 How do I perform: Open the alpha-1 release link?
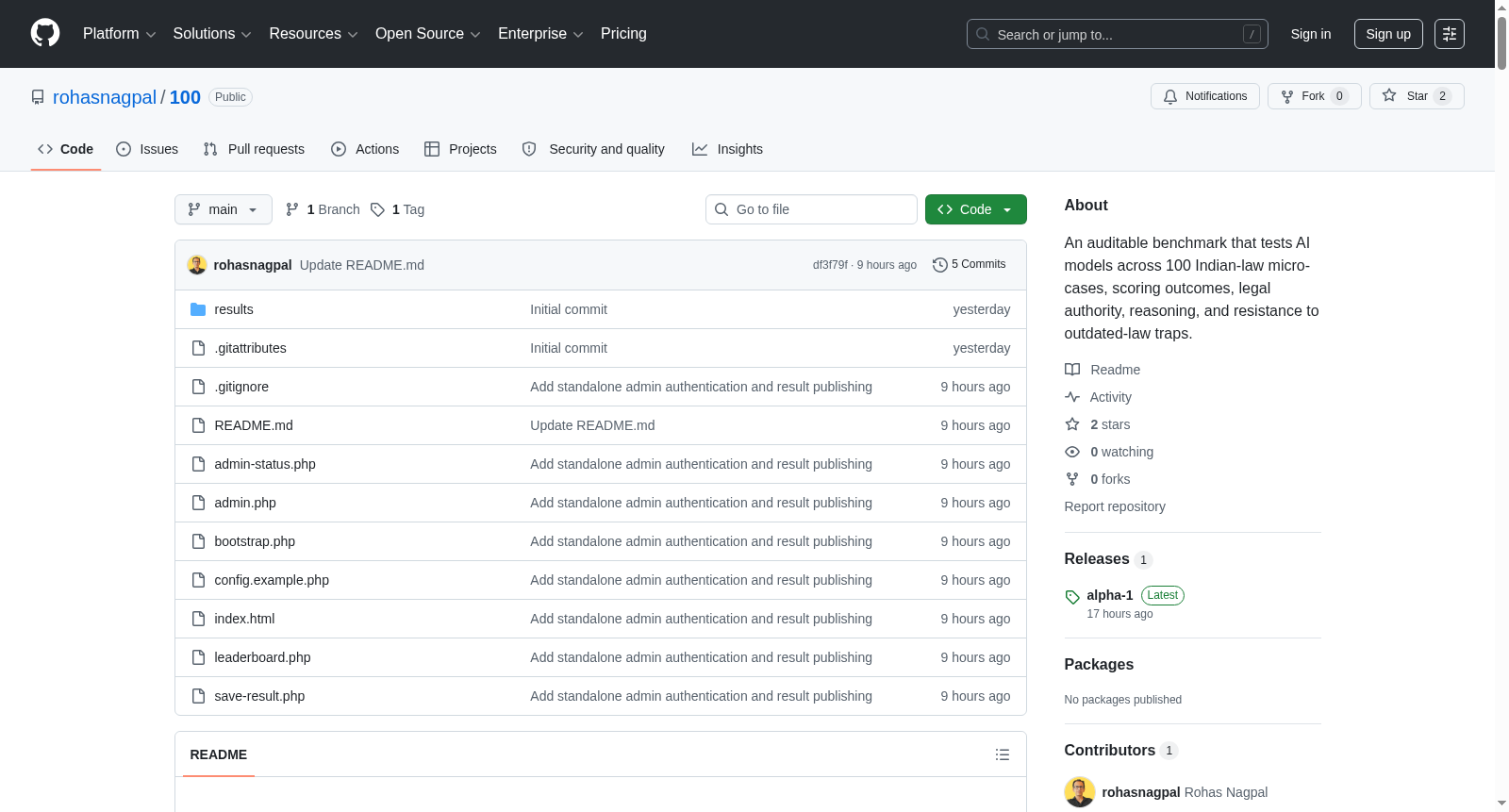[x=1110, y=595]
